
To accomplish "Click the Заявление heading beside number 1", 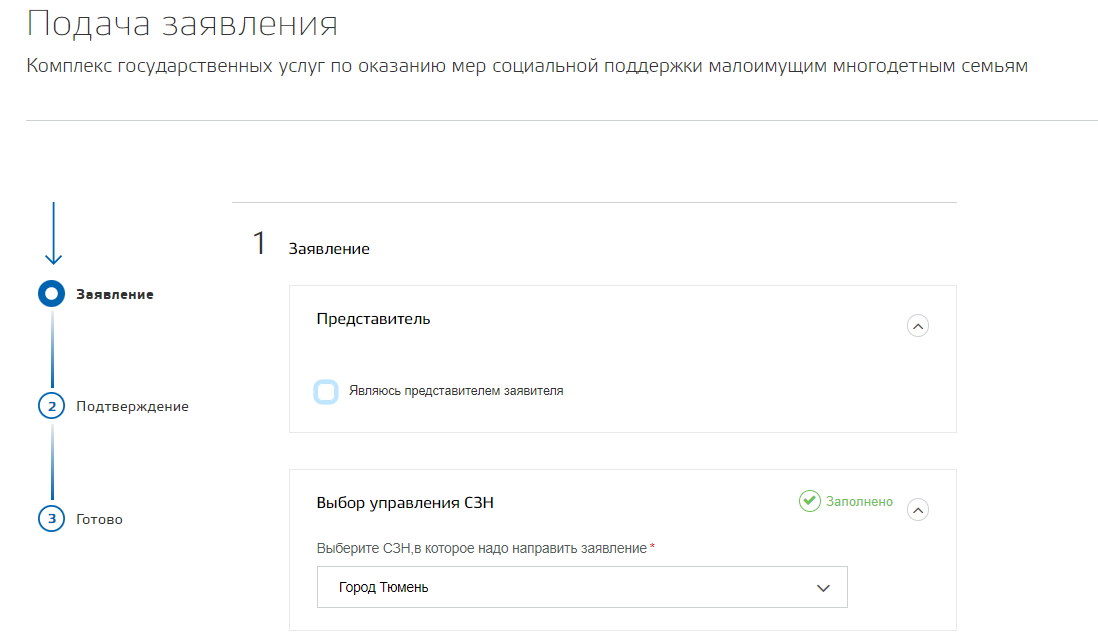I will coord(329,248).
